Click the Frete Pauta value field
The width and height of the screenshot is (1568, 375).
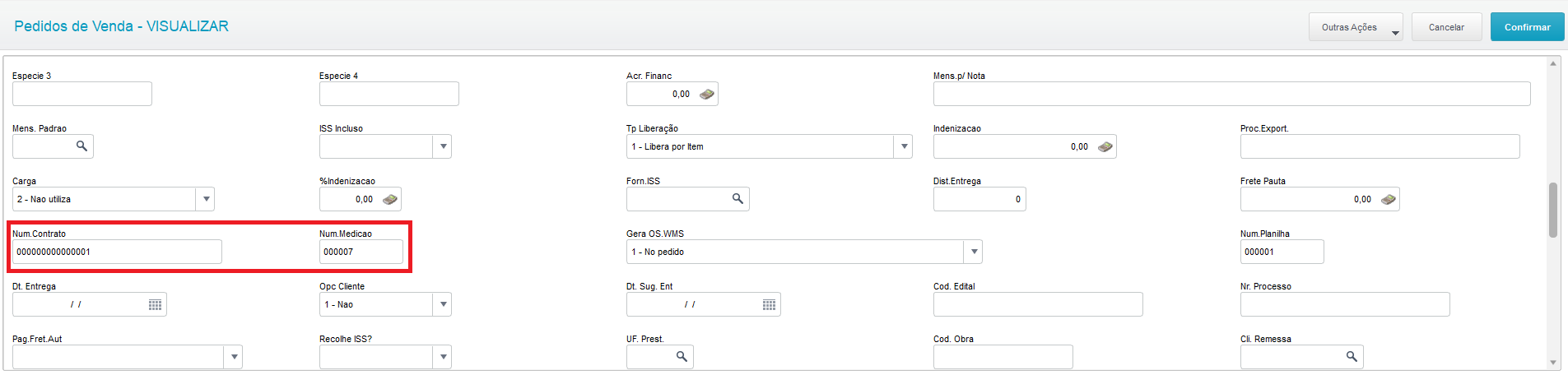point(1319,199)
